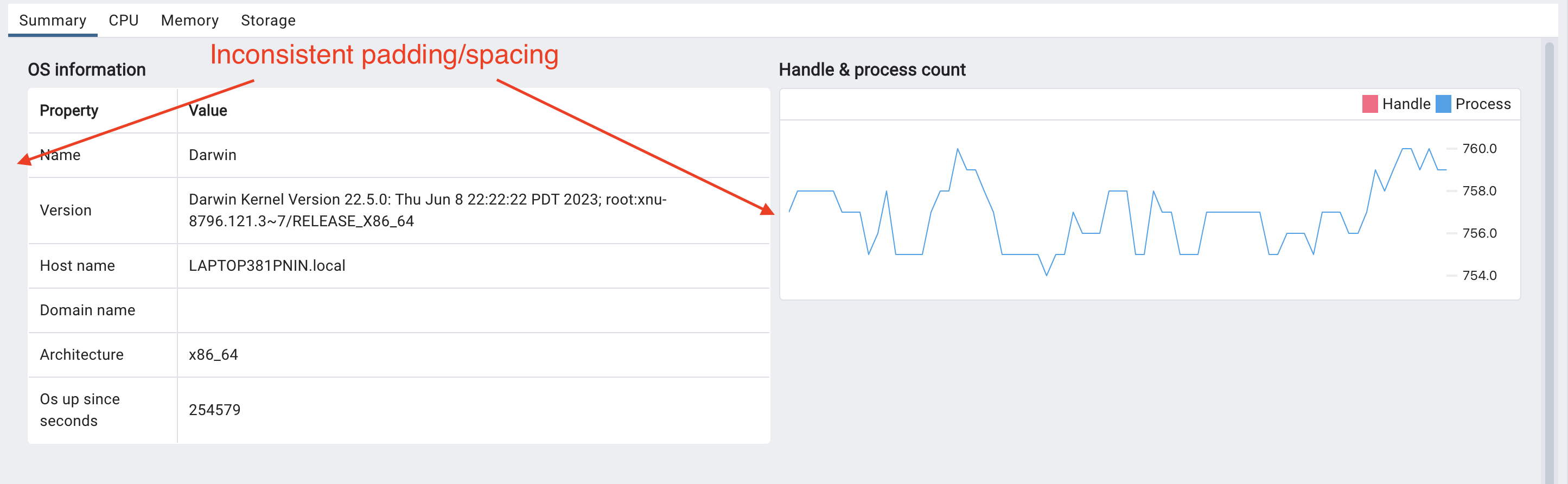Image resolution: width=1568 pixels, height=484 pixels.
Task: Go to the Storage tab
Action: point(268,21)
